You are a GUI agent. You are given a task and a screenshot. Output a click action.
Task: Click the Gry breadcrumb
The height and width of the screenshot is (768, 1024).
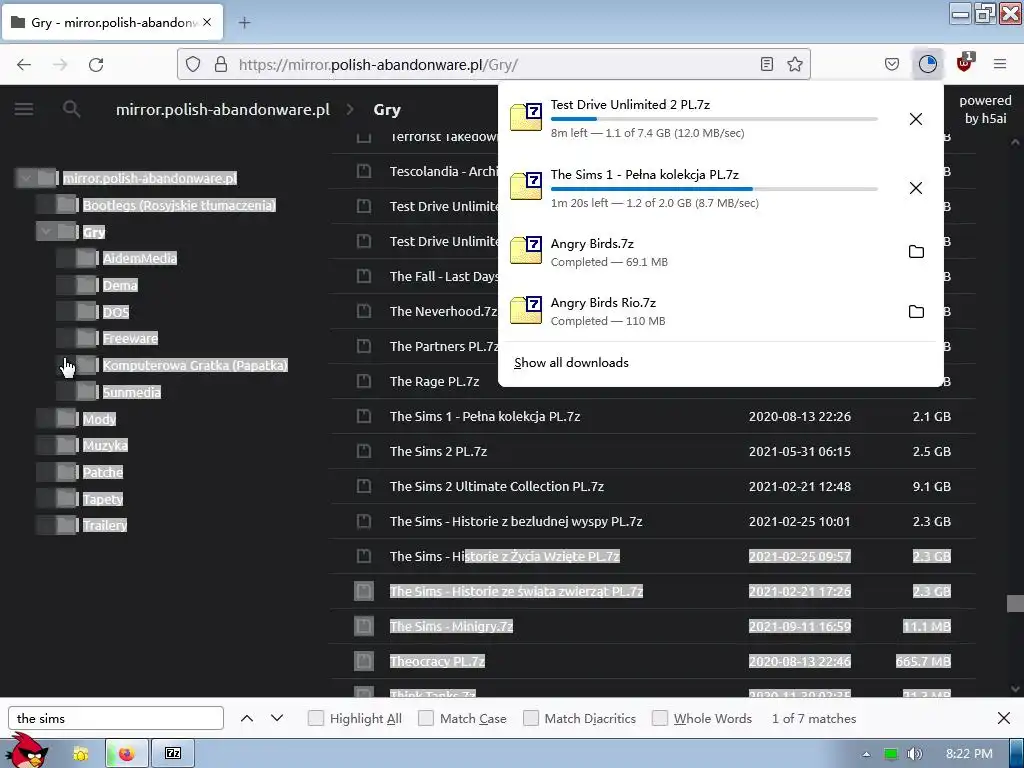click(x=387, y=110)
